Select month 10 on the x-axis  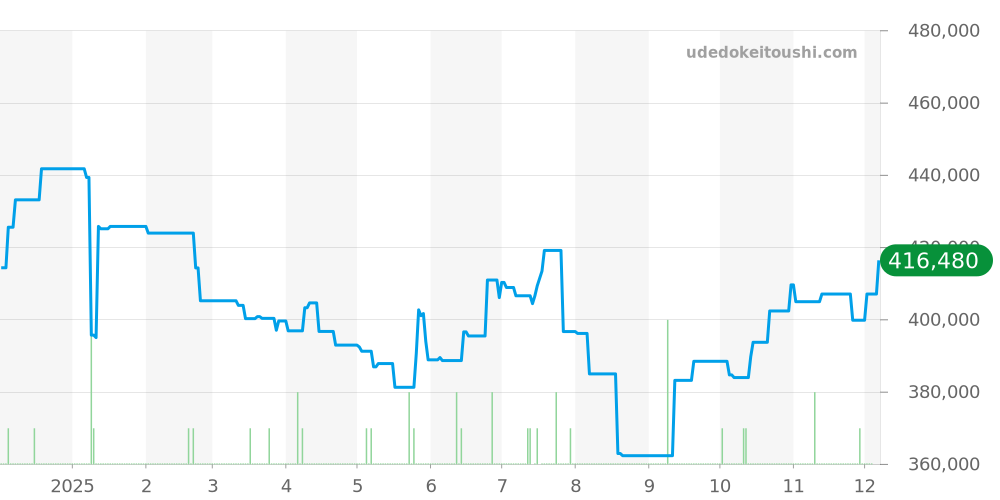[720, 486]
